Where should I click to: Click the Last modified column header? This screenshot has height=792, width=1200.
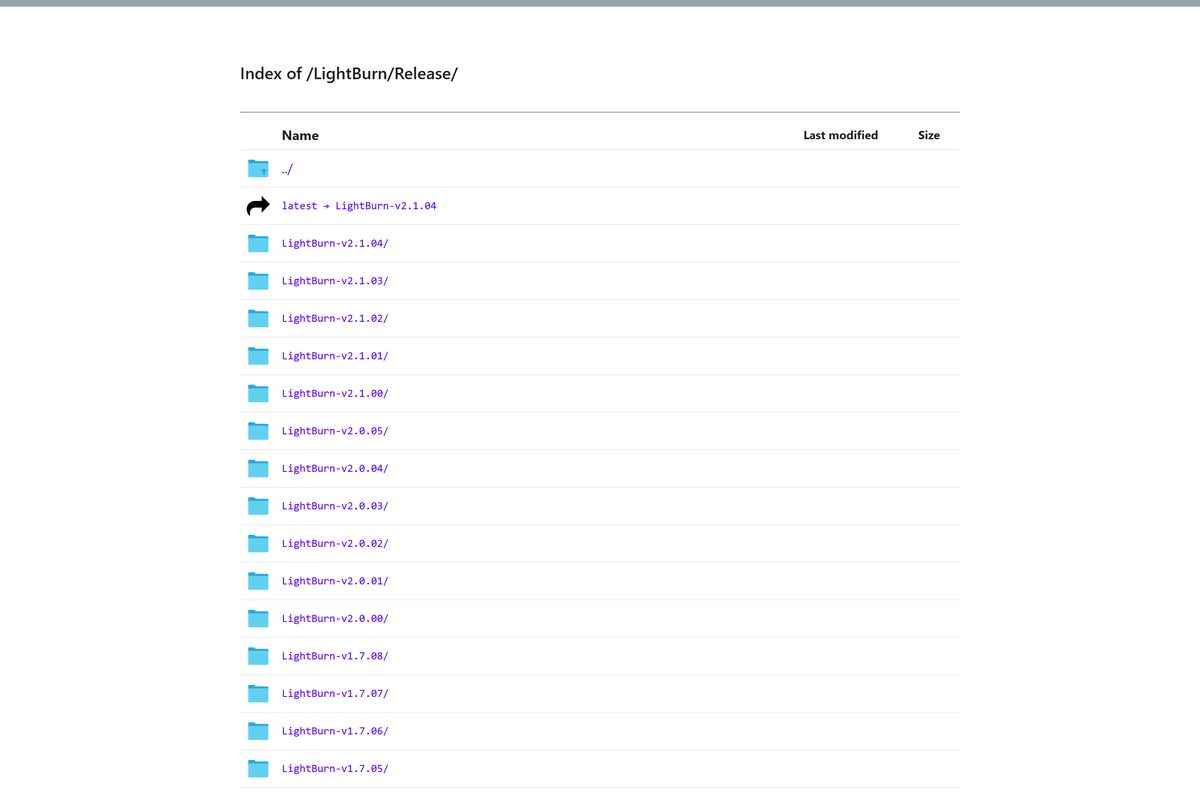841,135
